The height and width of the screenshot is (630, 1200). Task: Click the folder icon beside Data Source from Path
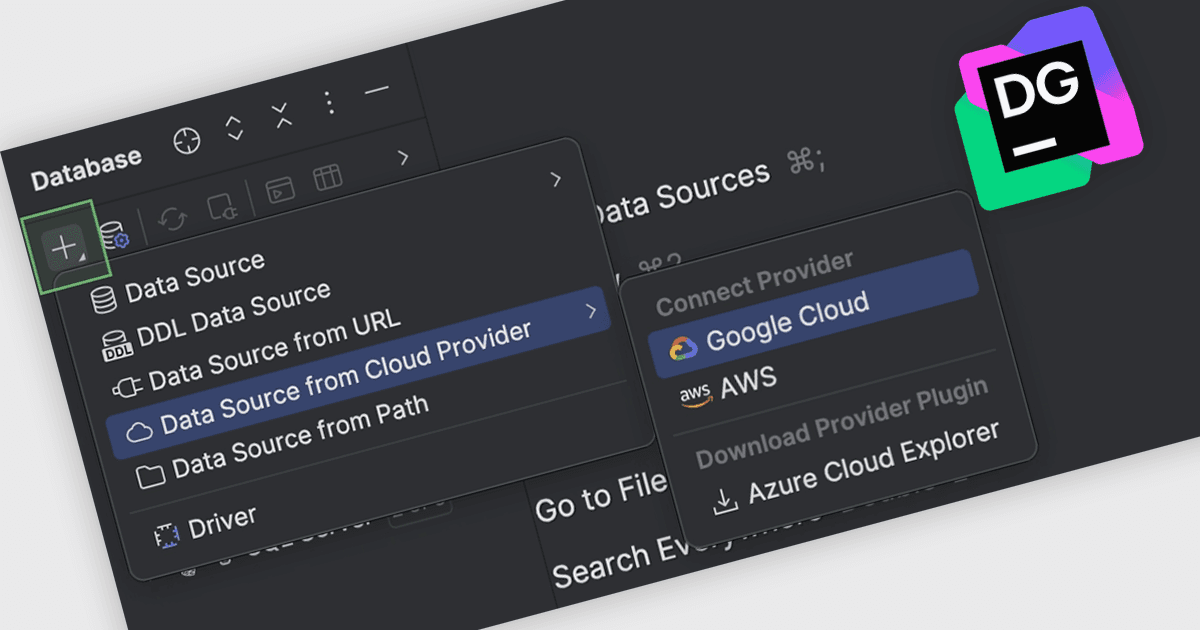tap(151, 475)
